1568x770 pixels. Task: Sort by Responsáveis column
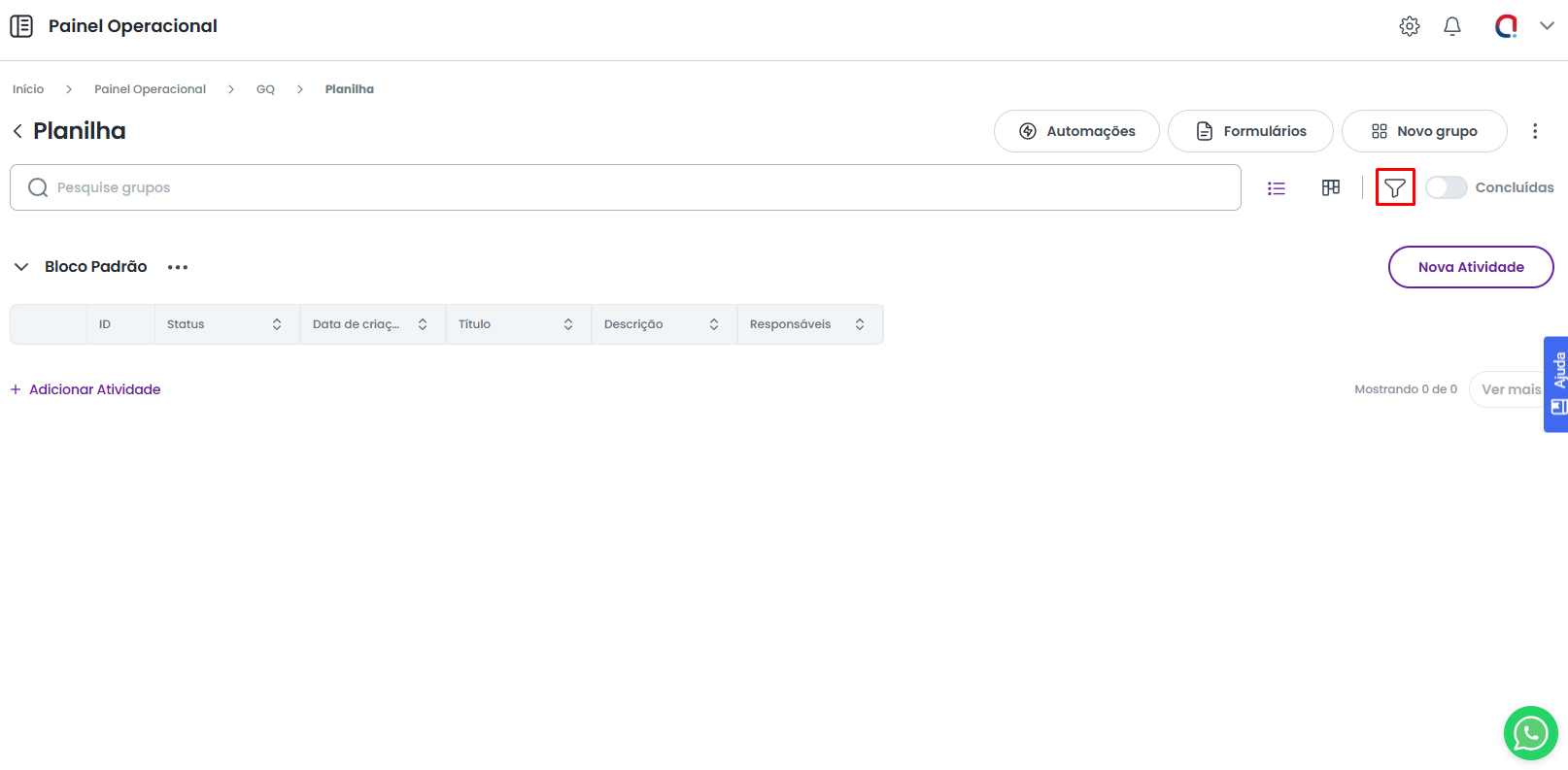pos(860,324)
